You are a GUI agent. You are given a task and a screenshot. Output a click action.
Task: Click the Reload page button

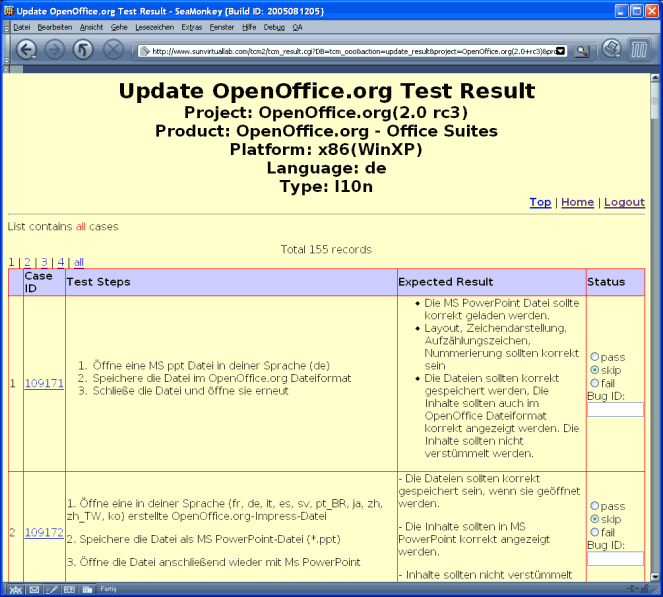pyautogui.click(x=84, y=50)
